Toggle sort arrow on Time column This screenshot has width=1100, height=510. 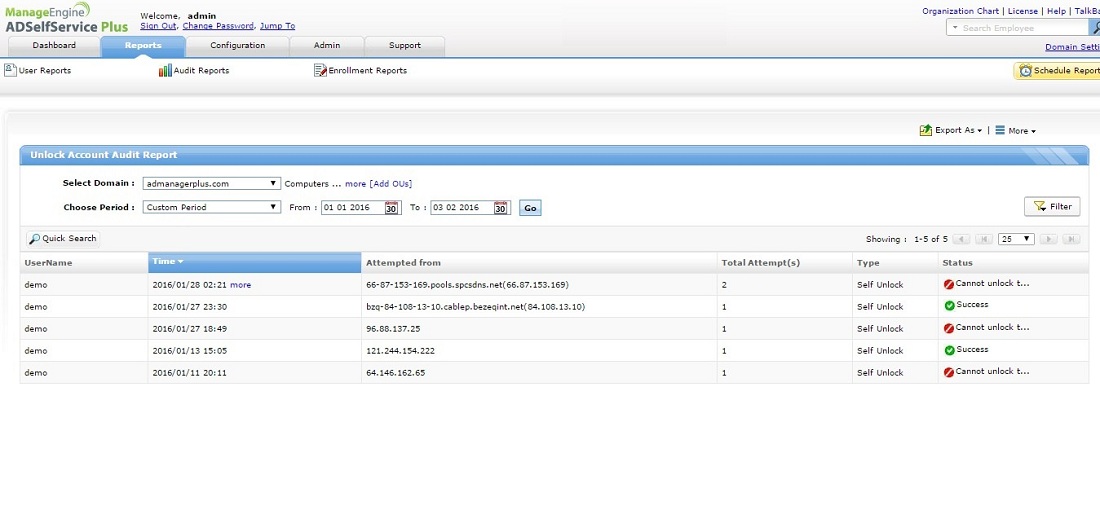click(180, 262)
